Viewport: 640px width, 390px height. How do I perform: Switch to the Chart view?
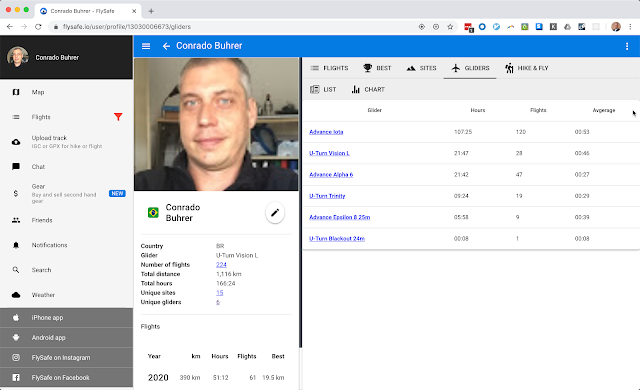(x=368, y=89)
